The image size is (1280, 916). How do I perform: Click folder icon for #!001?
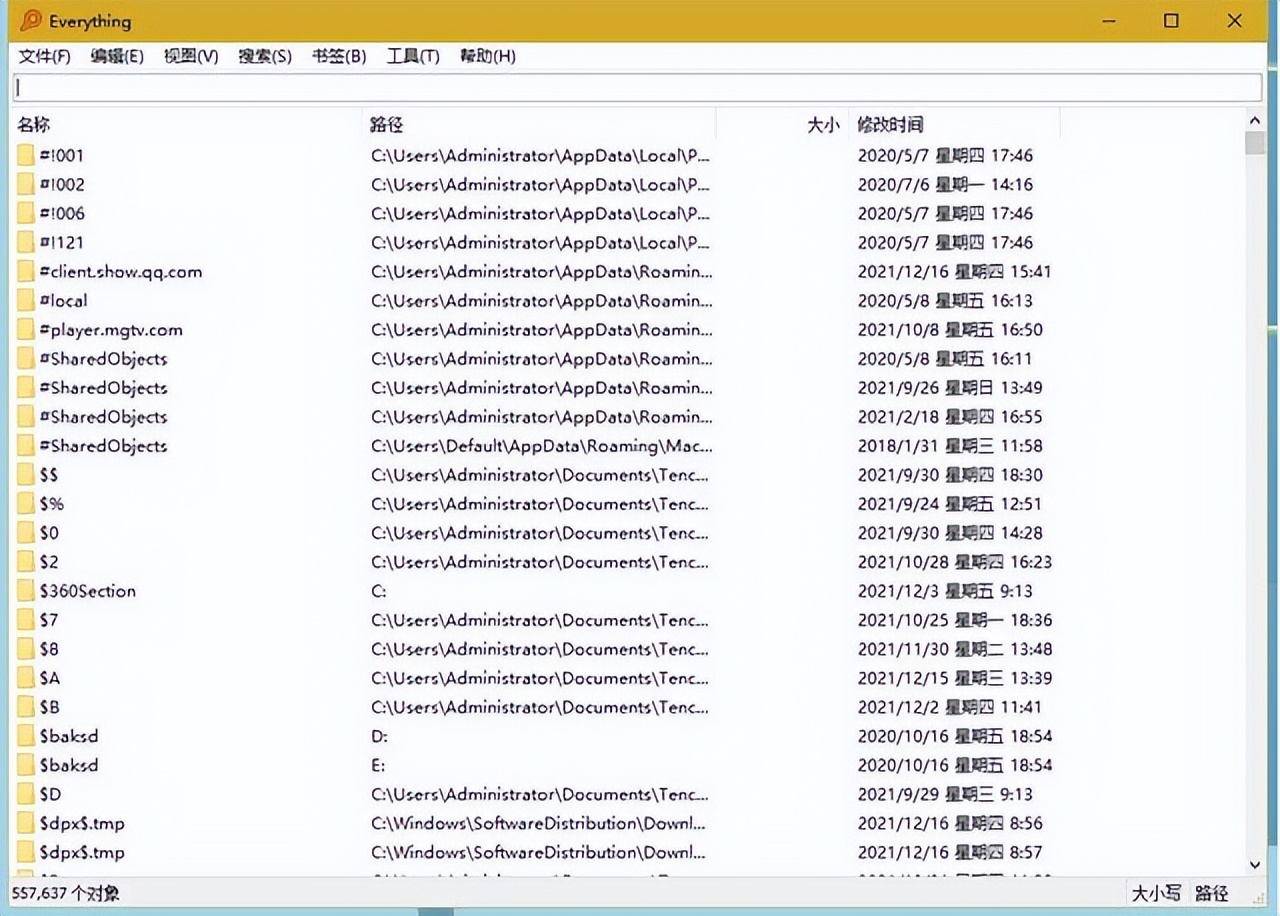click(26, 156)
